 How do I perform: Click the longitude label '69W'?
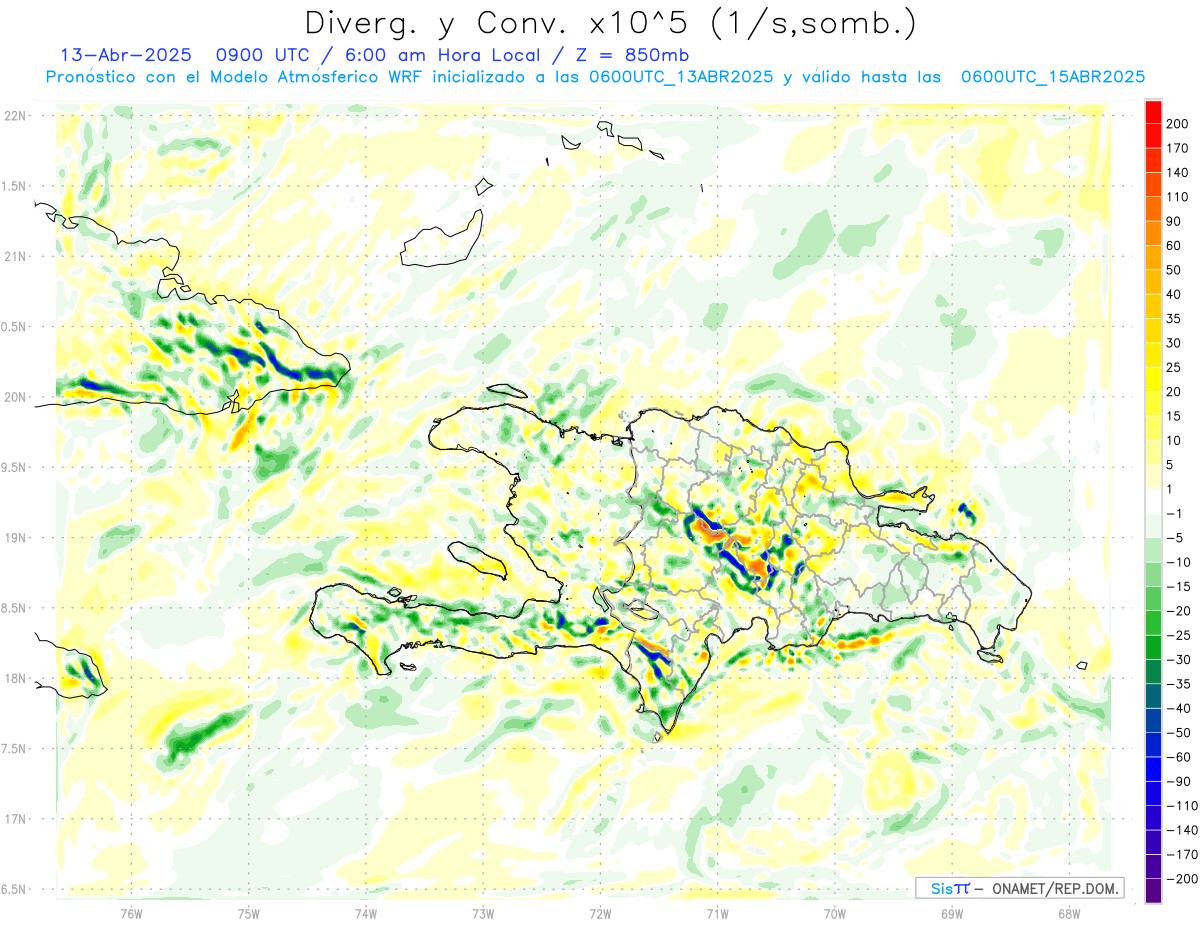pos(951,914)
